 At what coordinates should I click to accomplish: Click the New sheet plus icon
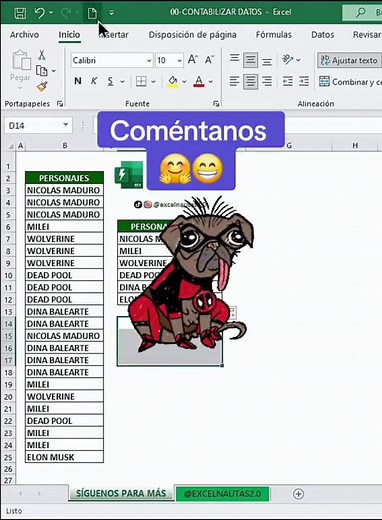pos(298,494)
